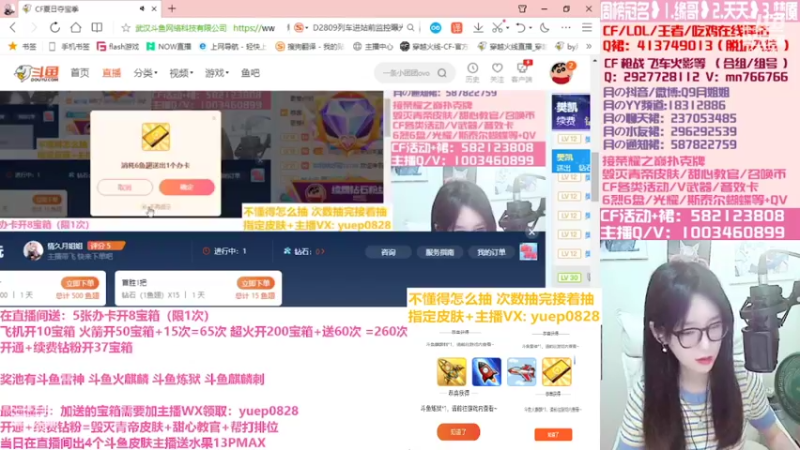Reload the page with the refresh icon

pyautogui.click(x=55, y=28)
